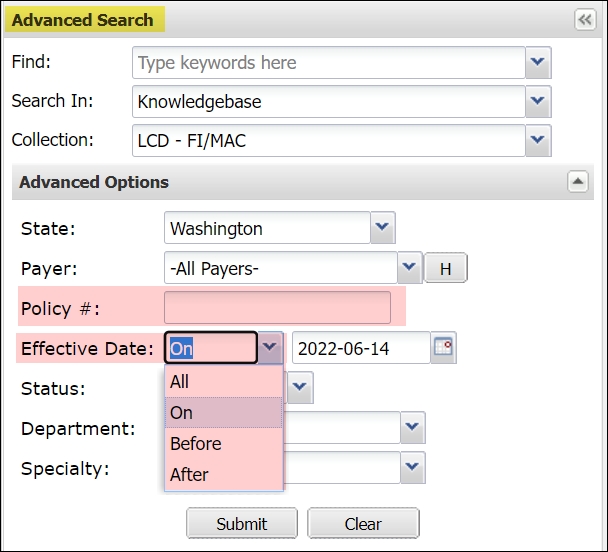
Task: Expand the Department dropdown
Action: (x=413, y=429)
